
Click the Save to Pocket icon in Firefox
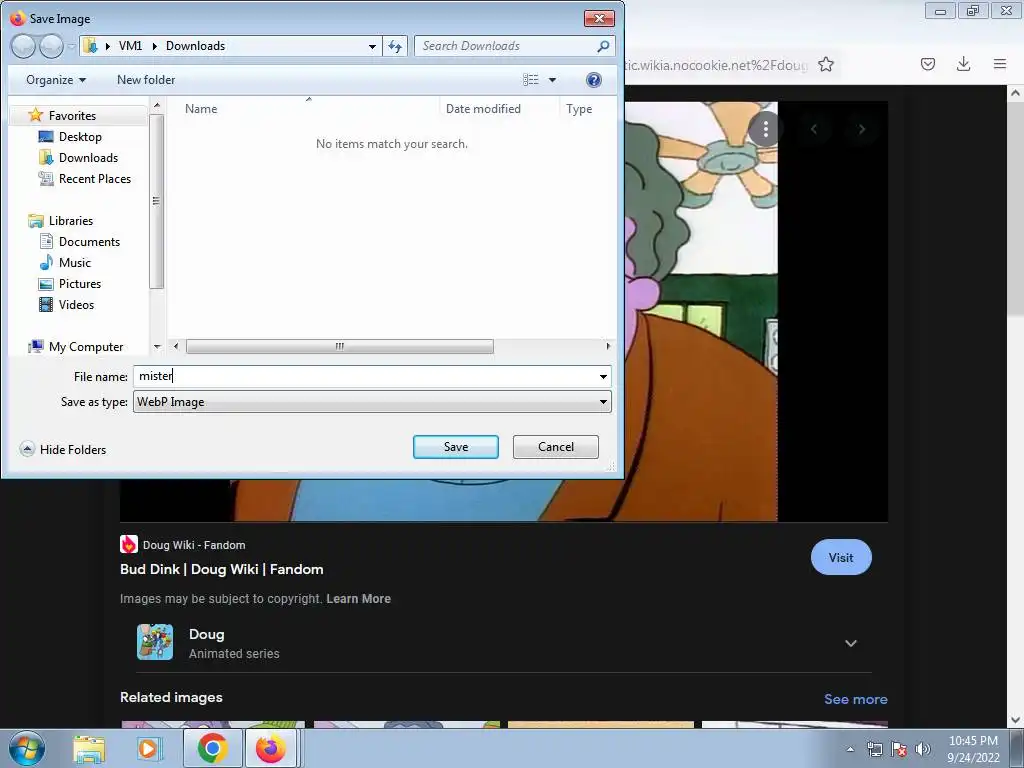[x=928, y=64]
